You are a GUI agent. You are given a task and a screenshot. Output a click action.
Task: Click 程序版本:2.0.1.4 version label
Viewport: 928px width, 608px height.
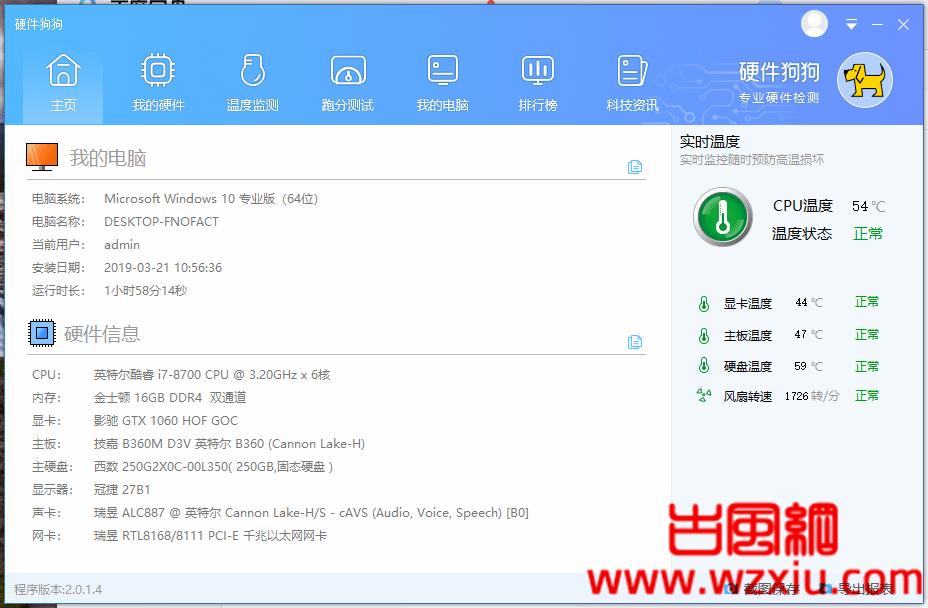58,590
